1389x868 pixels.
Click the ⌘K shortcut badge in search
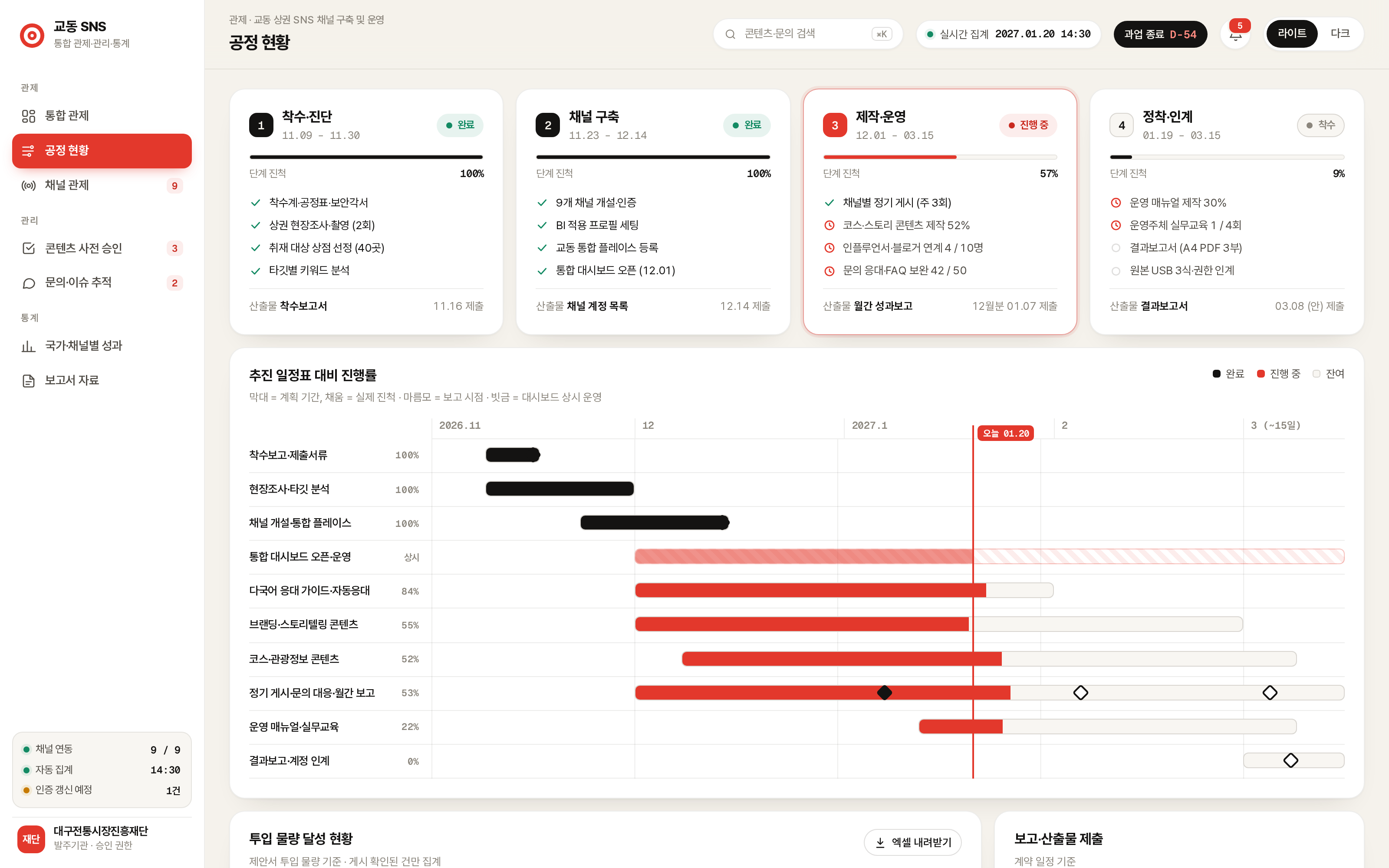point(882,34)
